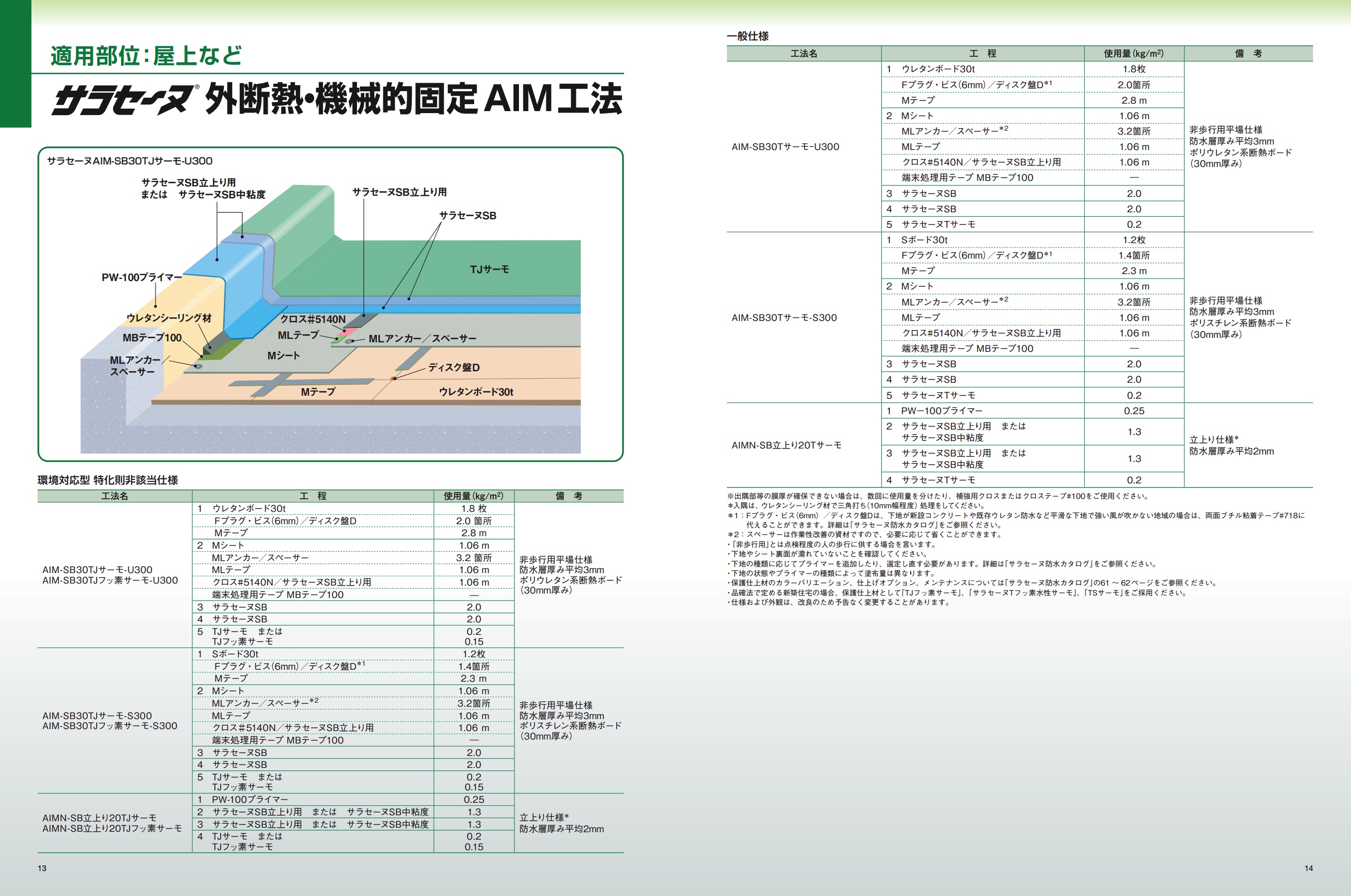The image size is (1351, 896).
Task: Click 'ポリウレタン系断熱ボード' remark in left-page table
Action: coord(570,580)
